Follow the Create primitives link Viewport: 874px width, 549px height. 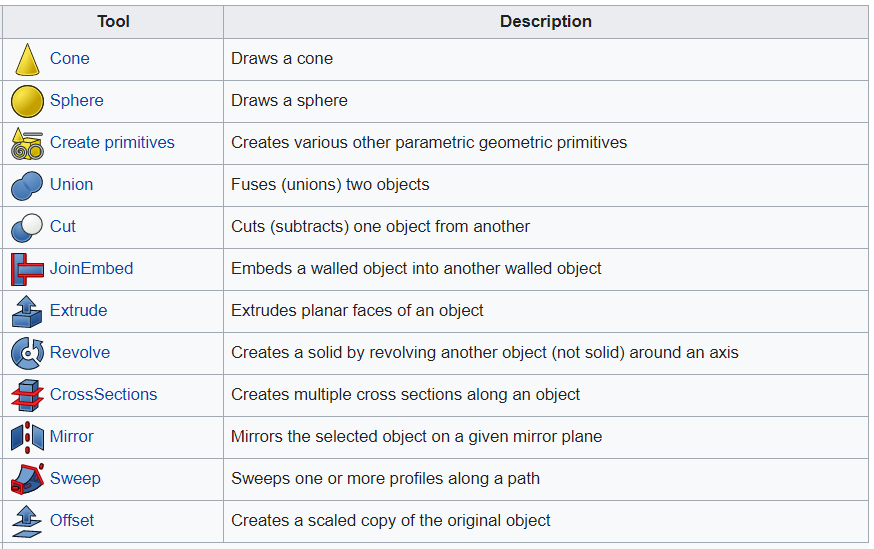coord(112,143)
